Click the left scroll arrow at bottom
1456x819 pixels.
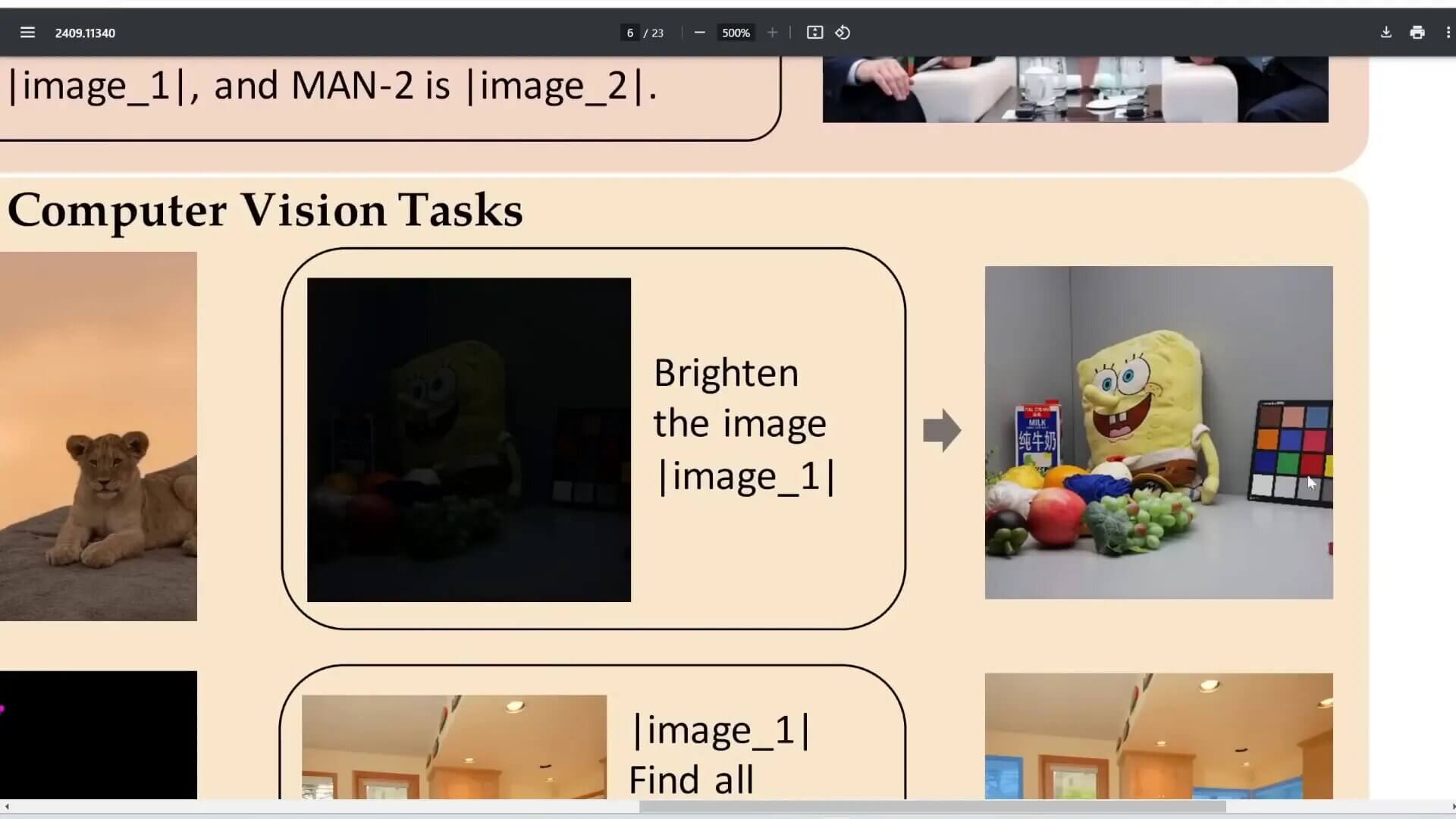(7, 807)
